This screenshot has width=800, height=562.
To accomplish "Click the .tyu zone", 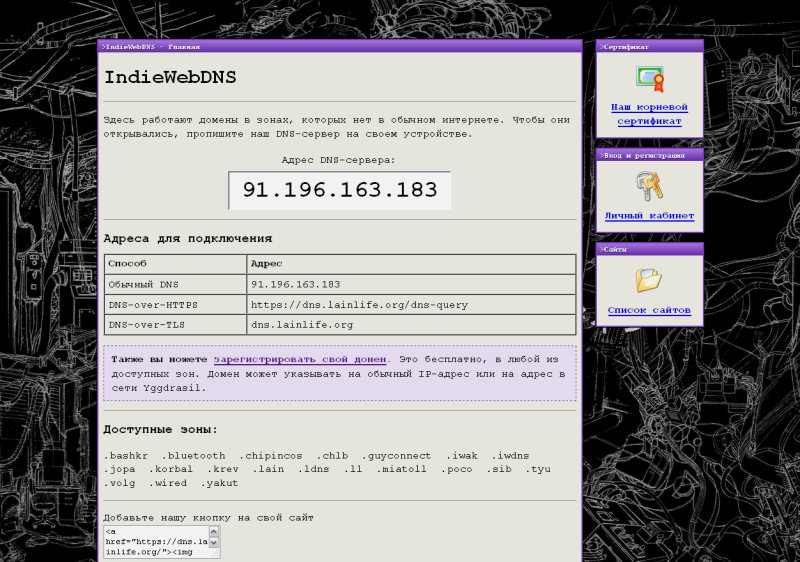I will [538, 469].
